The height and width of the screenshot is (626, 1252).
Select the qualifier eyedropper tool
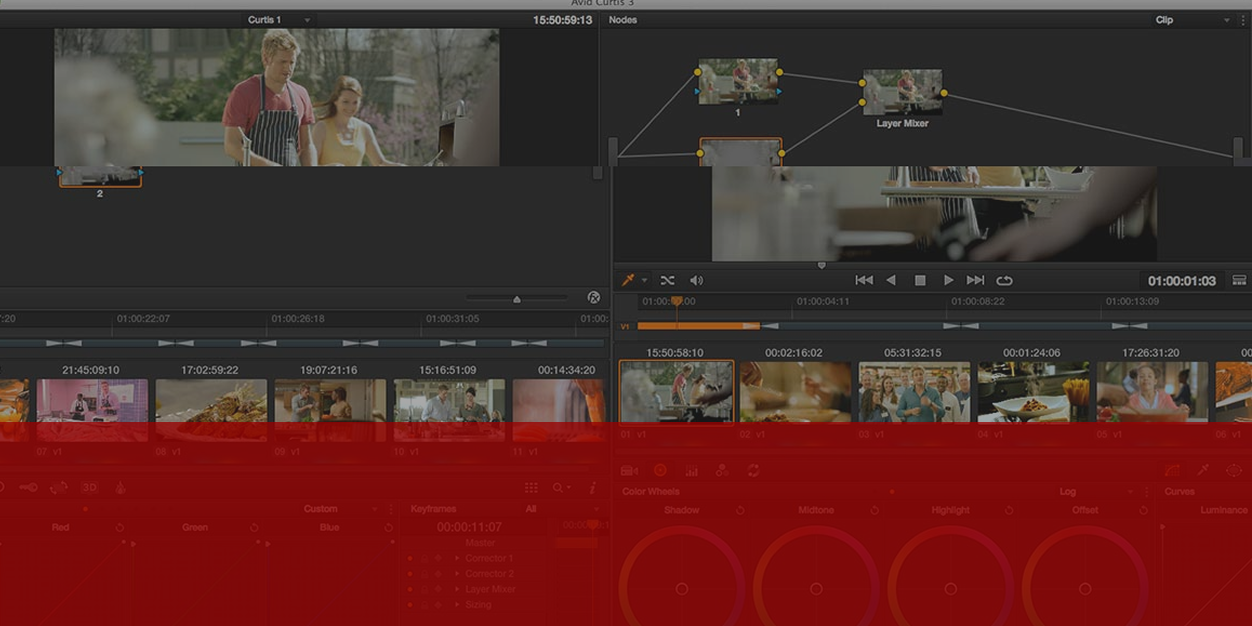[x=629, y=280]
